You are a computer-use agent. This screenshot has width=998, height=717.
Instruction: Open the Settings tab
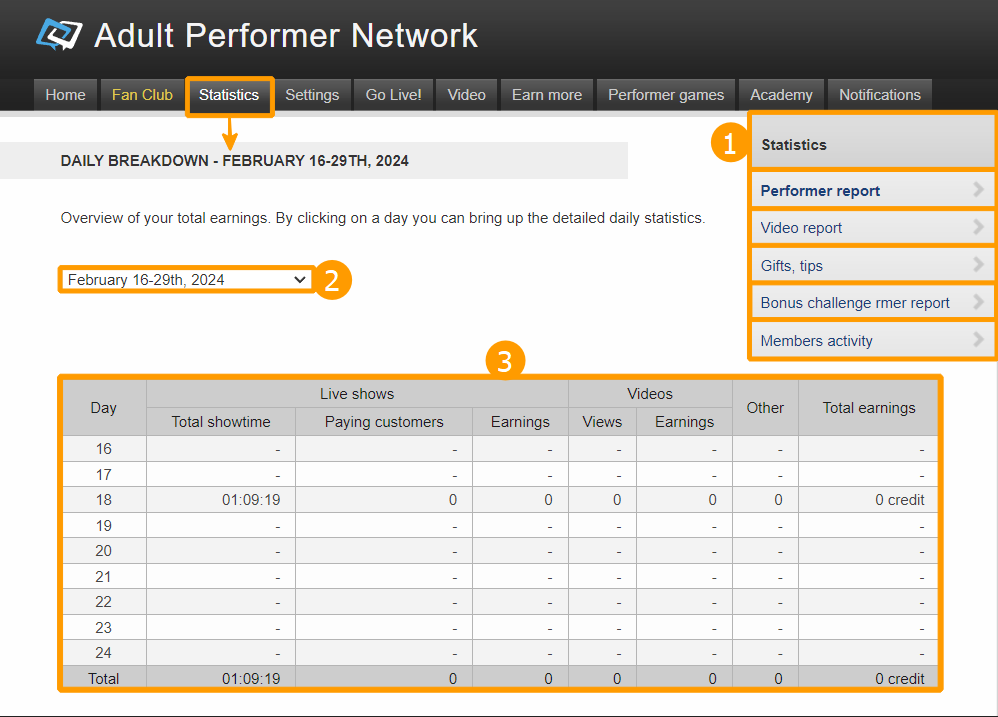[312, 95]
